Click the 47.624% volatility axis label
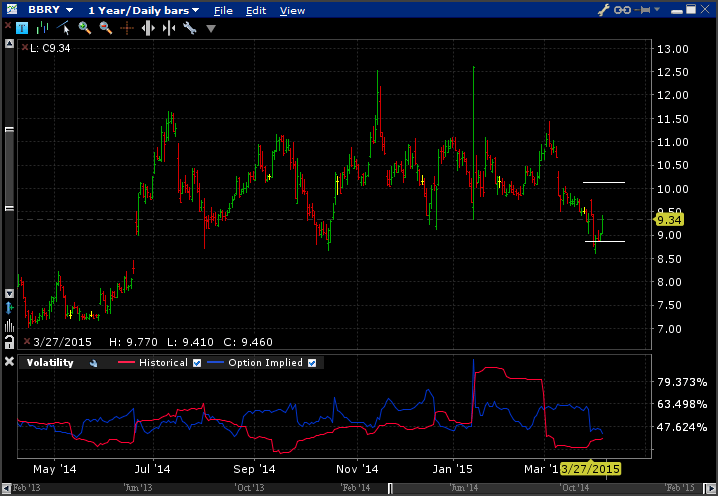 682,427
